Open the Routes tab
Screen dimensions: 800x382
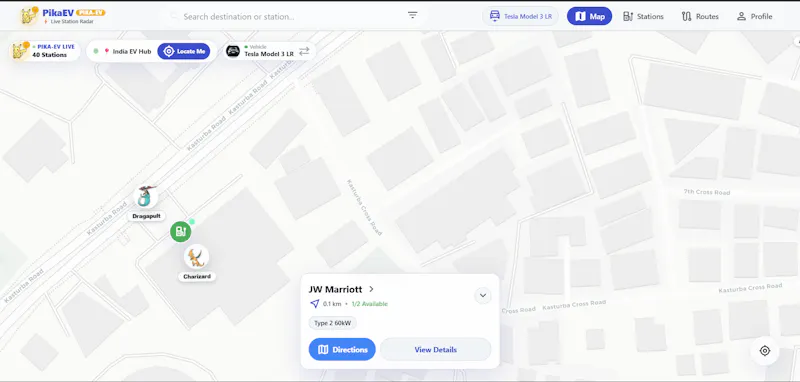point(700,16)
